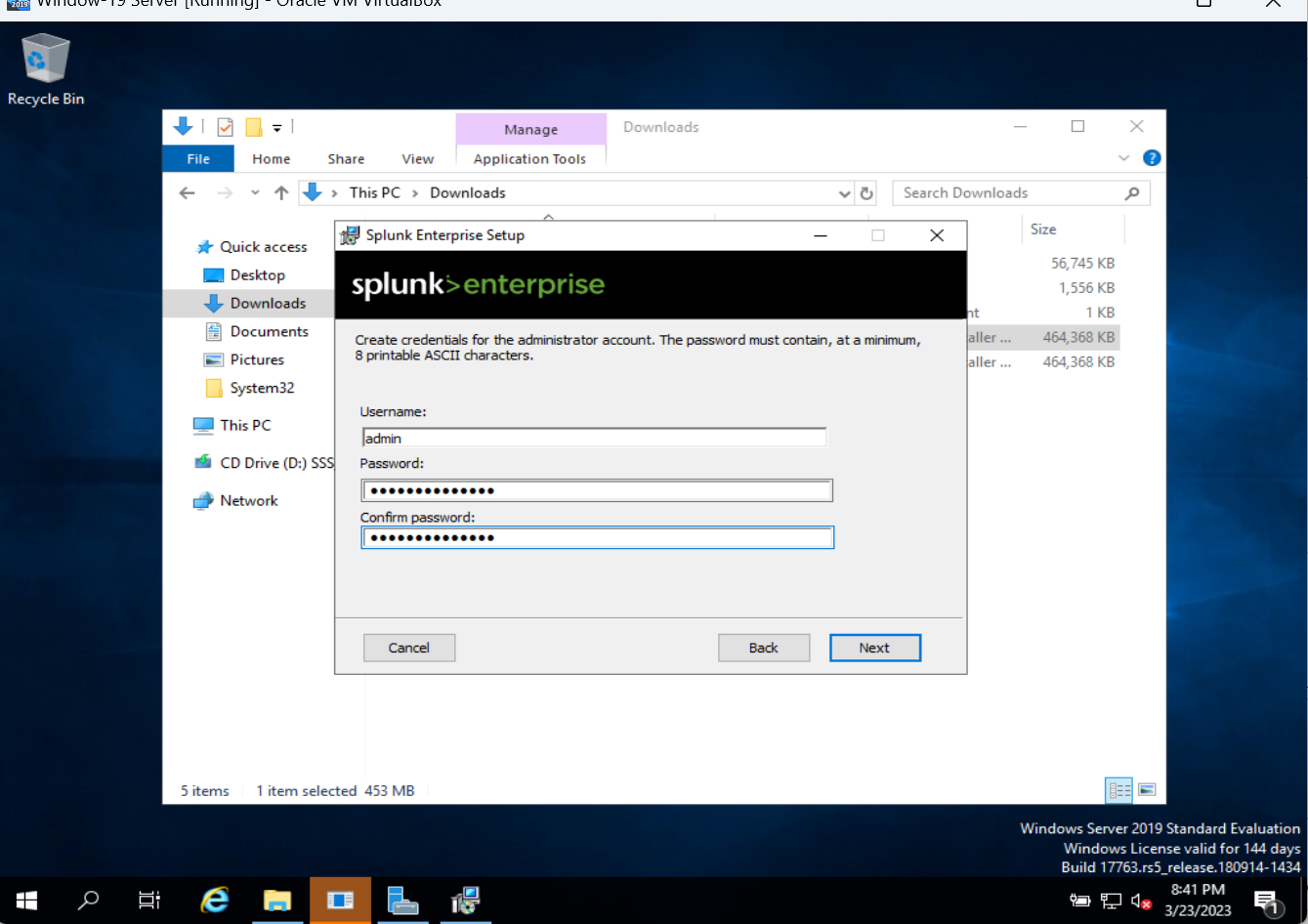Click the muted volume tray icon
The height and width of the screenshot is (924, 1308).
(x=1141, y=901)
